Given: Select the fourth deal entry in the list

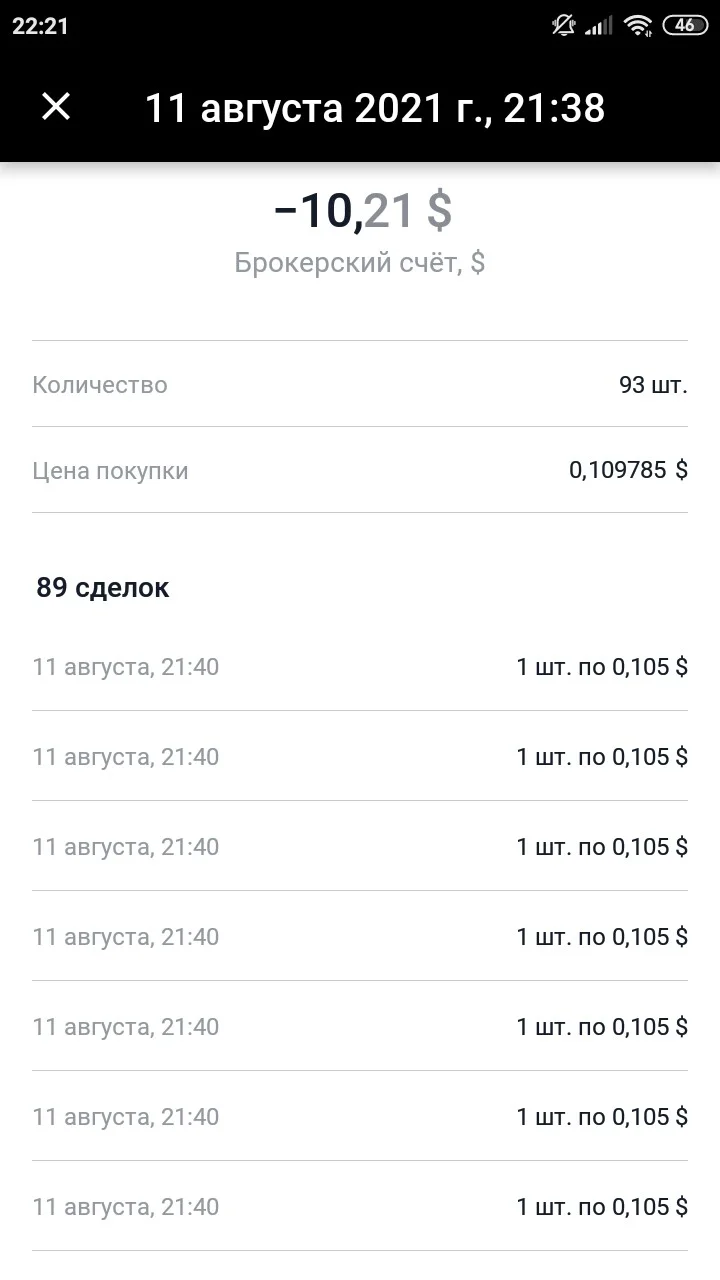Looking at the screenshot, I should [x=360, y=937].
